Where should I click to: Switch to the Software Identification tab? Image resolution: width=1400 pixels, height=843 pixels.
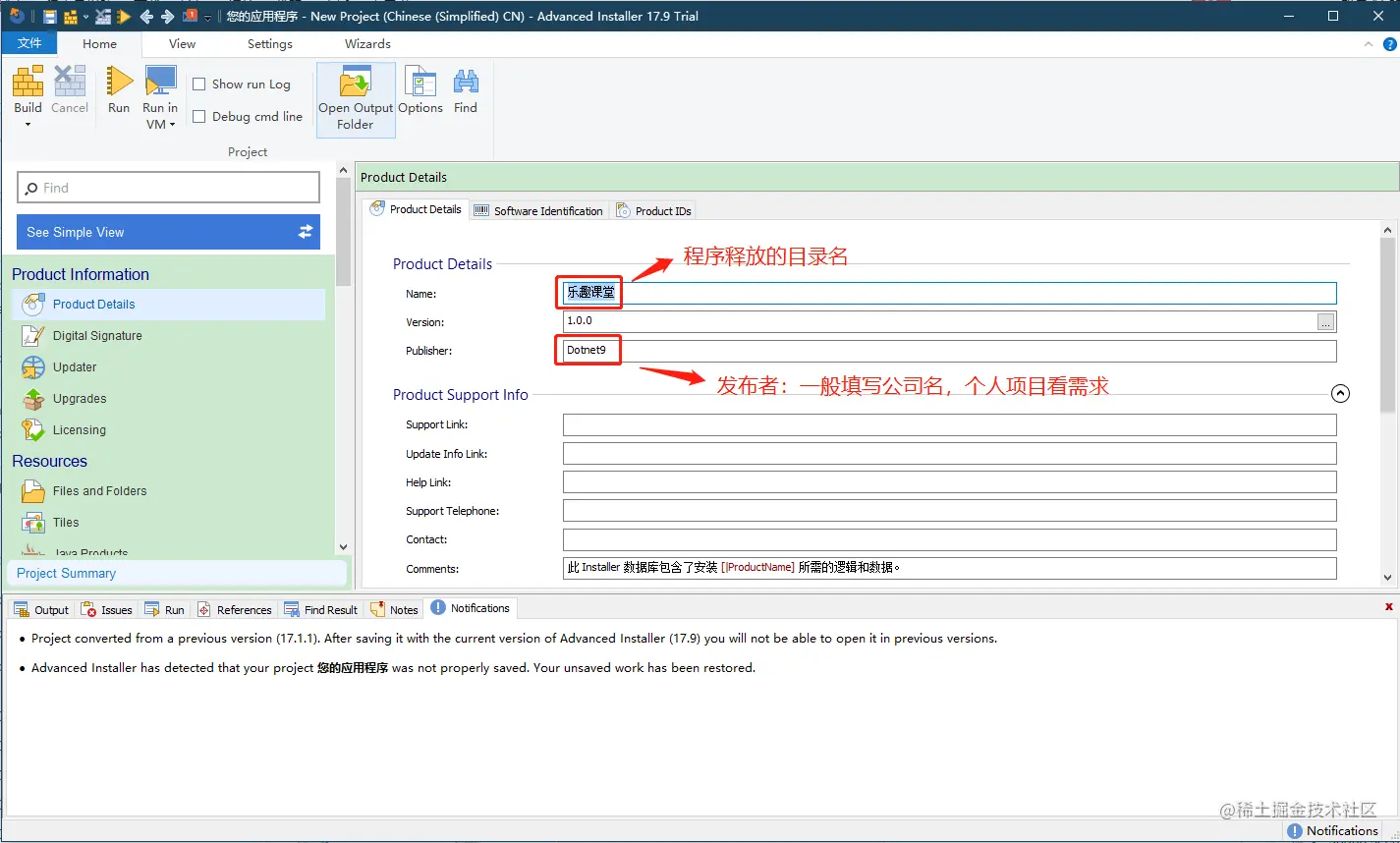tap(538, 210)
